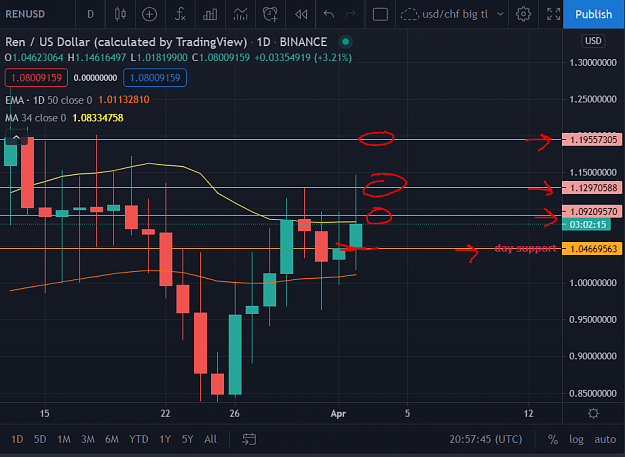
Task: Start Bar Replay with the rewind icon
Action: coord(301,14)
